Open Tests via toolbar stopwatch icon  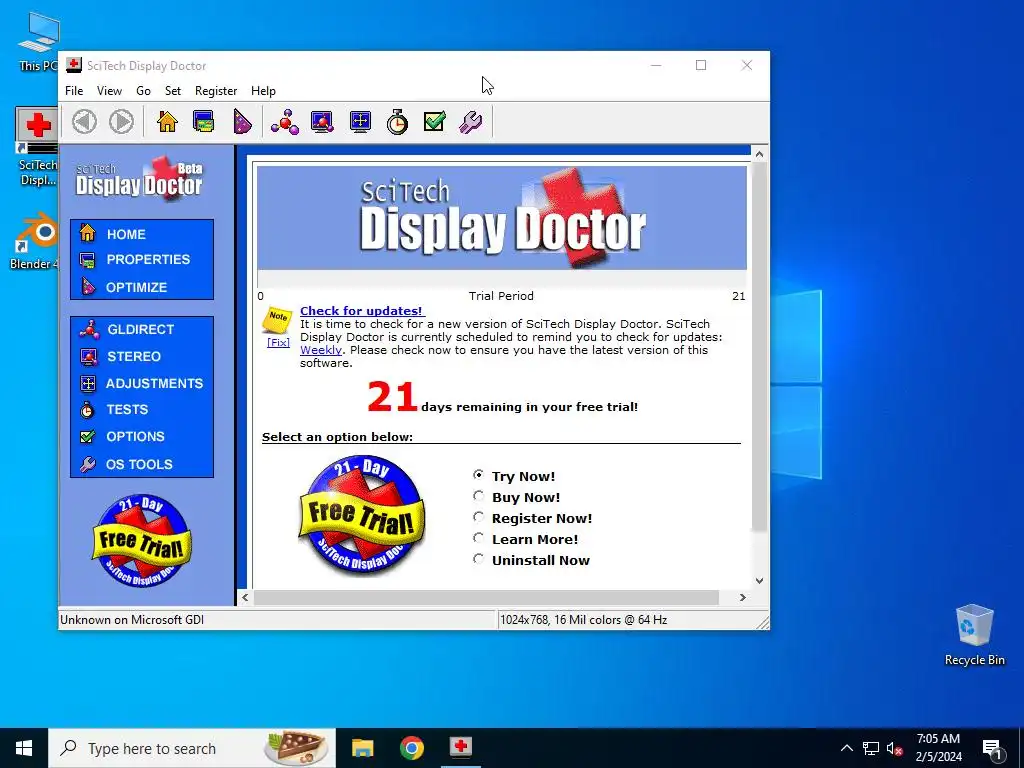(x=397, y=121)
